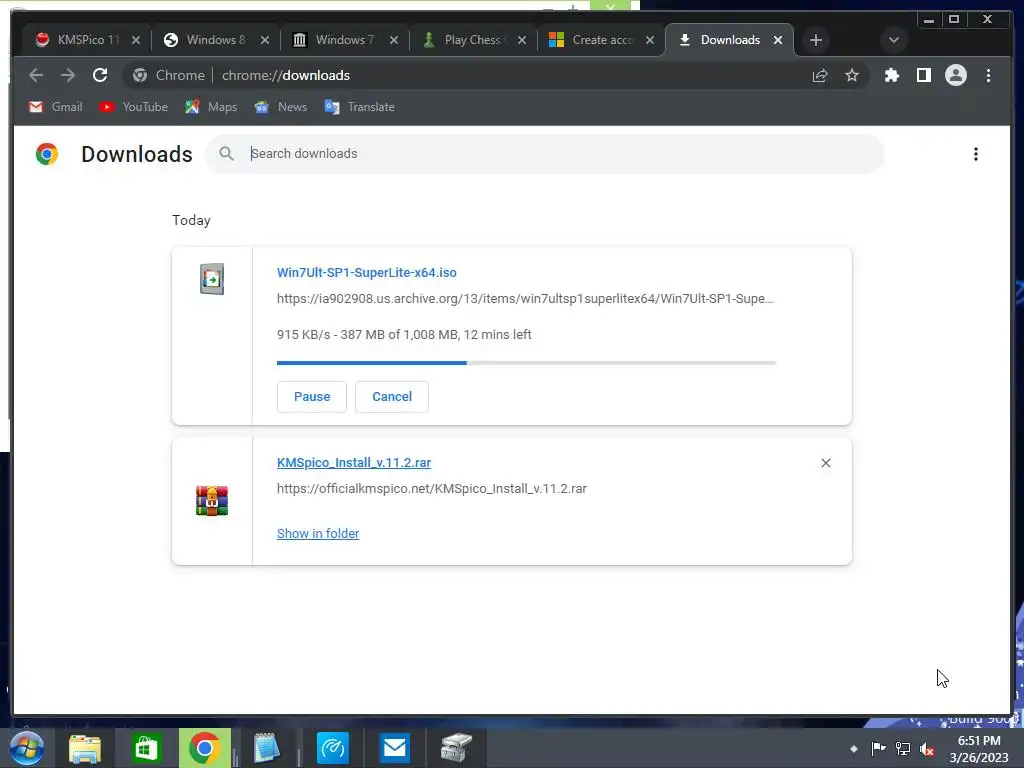
Task: Close the Windows 7 tab
Action: pyautogui.click(x=394, y=40)
